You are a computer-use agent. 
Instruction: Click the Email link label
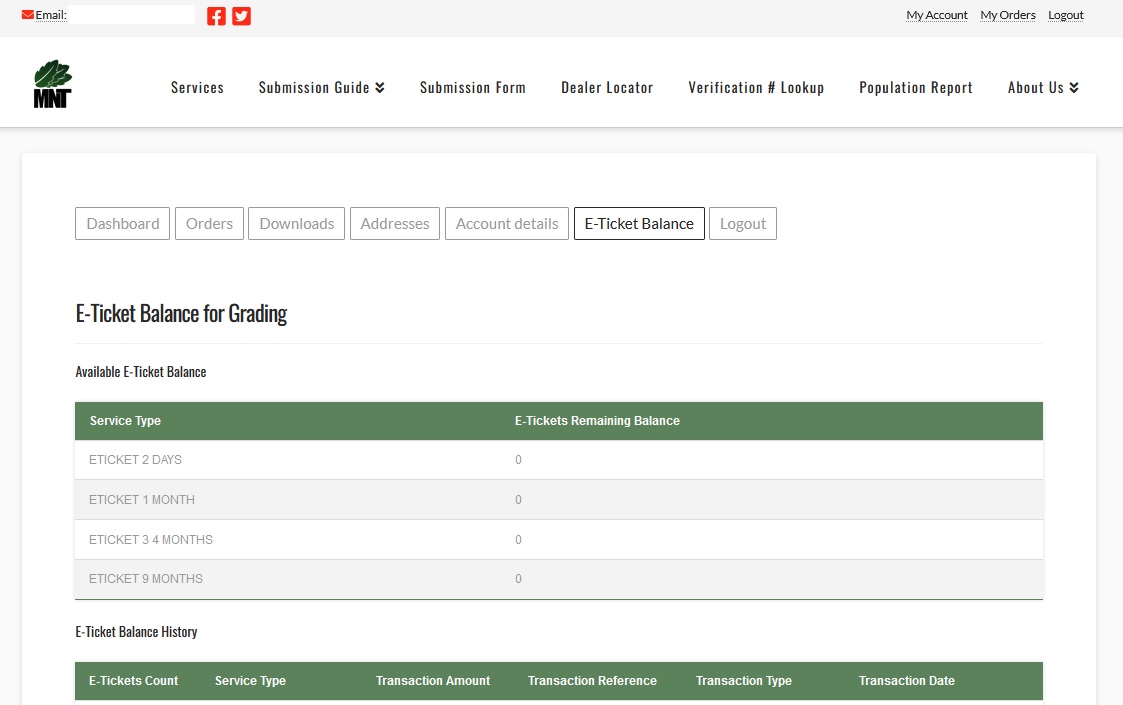51,15
